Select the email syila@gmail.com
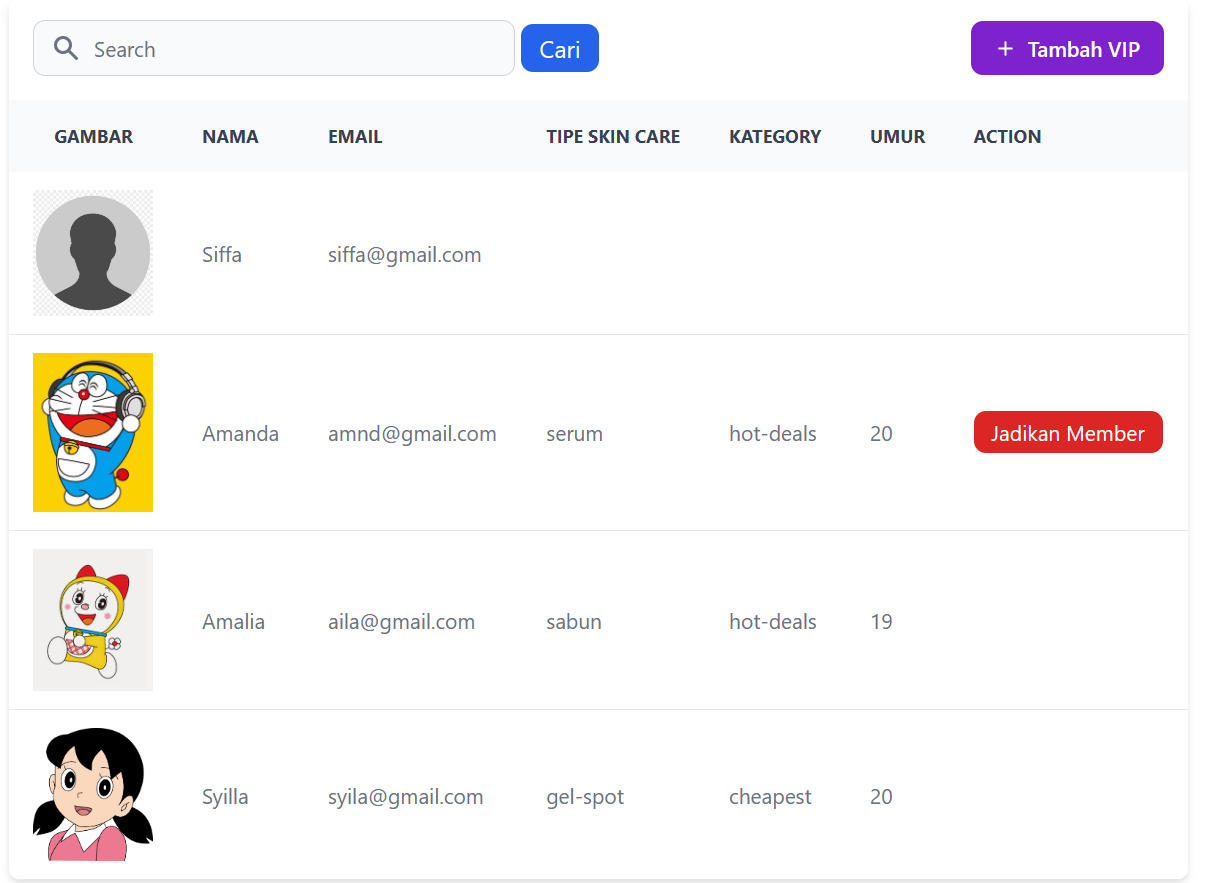The image size is (1210, 883). coord(405,796)
